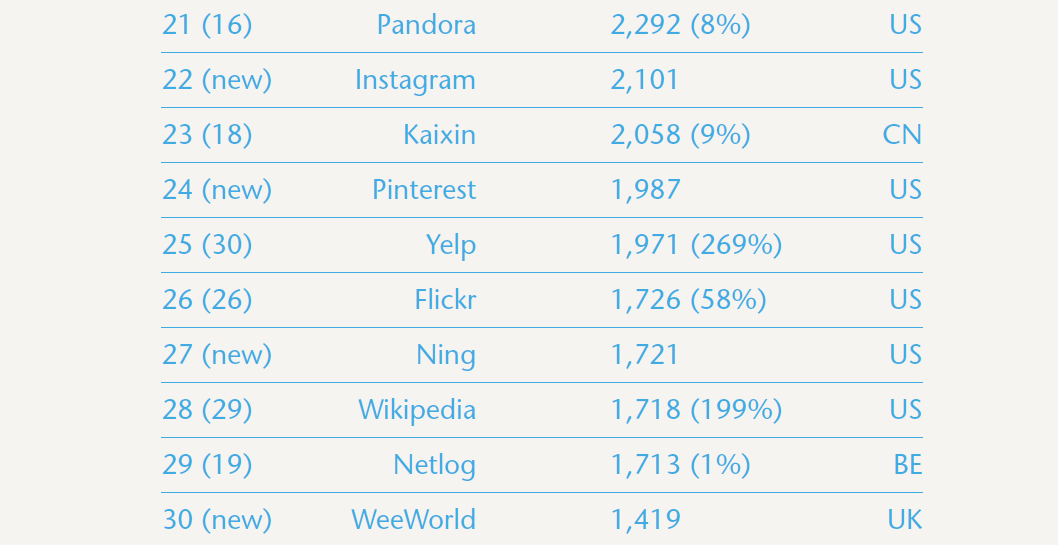
Task: Select the value 2,058 (9%)
Action: coord(680,135)
